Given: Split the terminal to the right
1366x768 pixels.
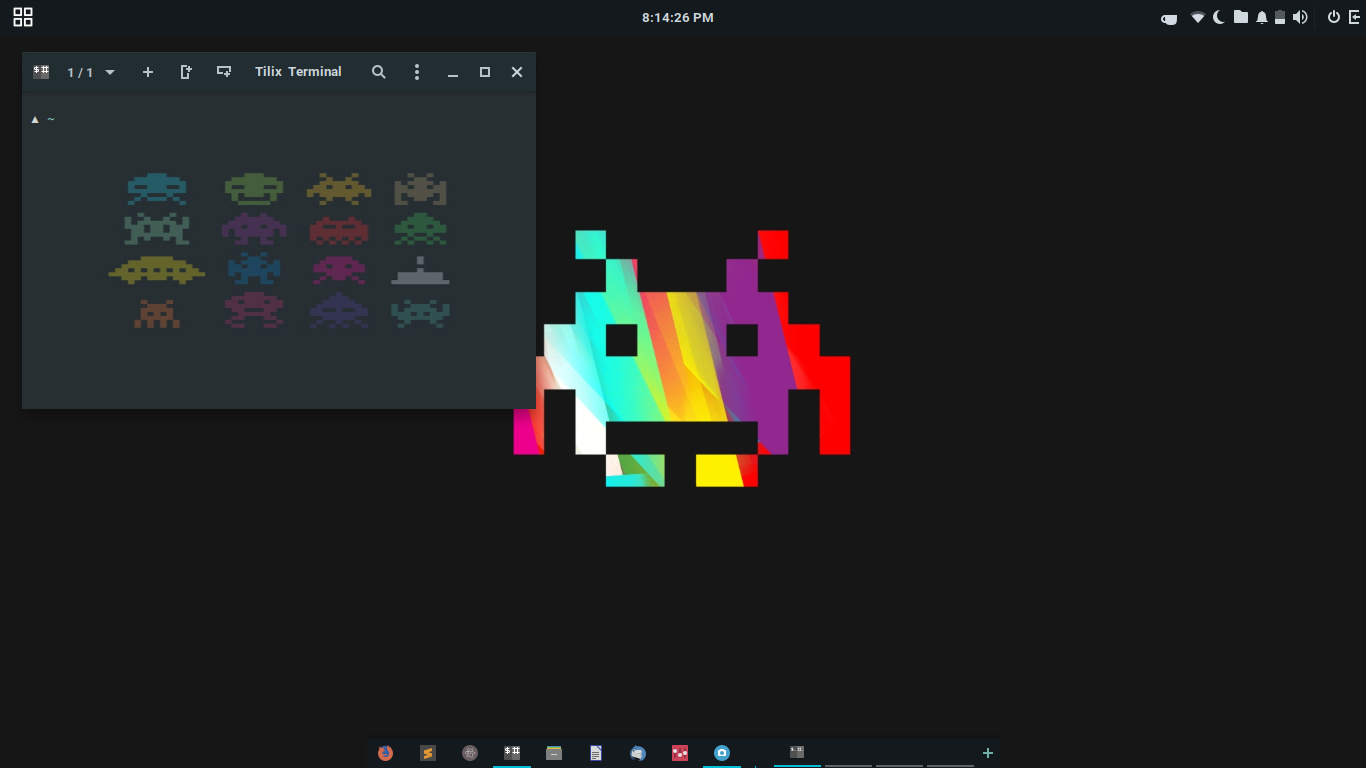Looking at the screenshot, I should [185, 71].
